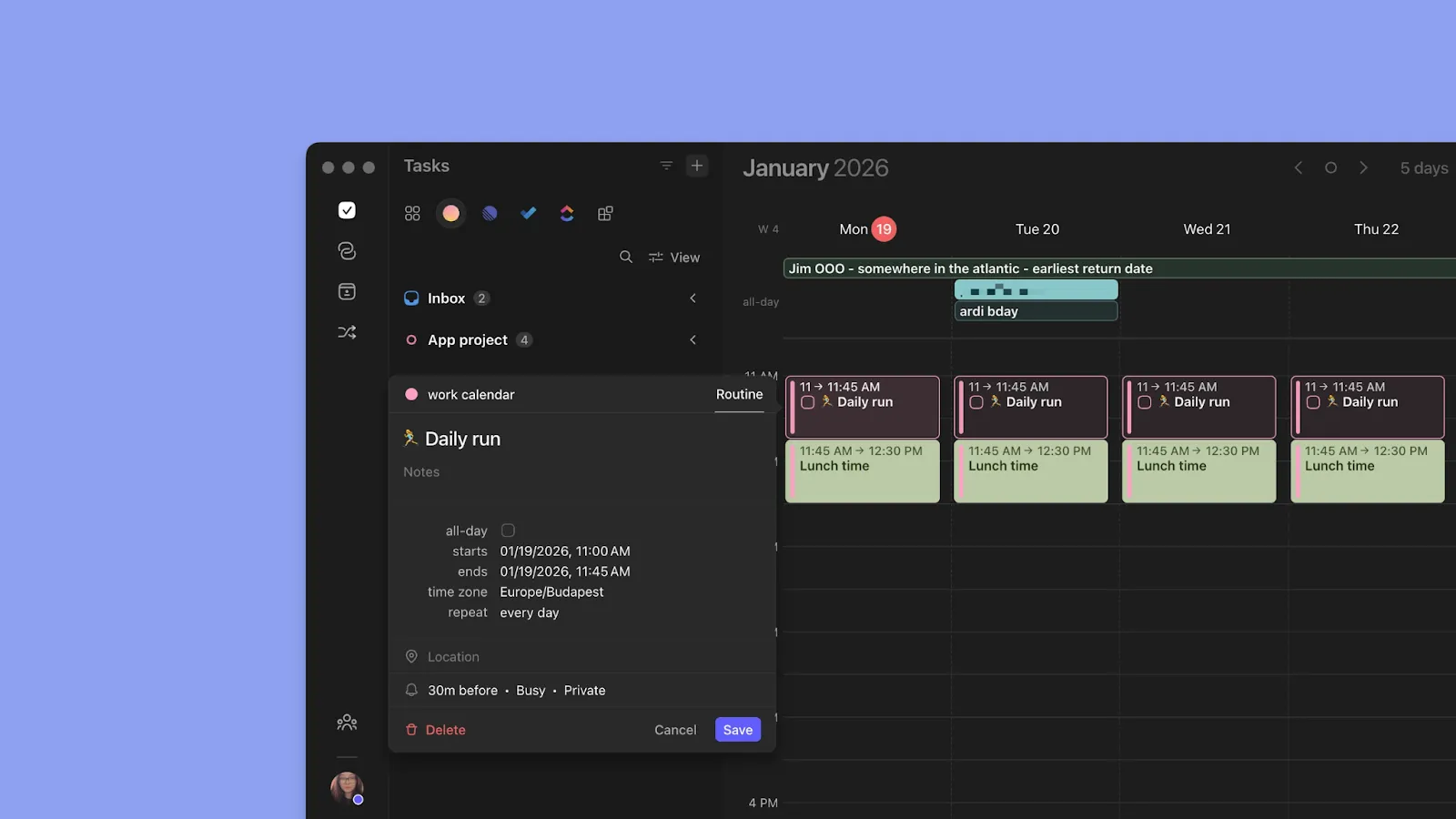Open Monday's Lunch time event
Image resolution: width=1456 pixels, height=819 pixels.
863,471
